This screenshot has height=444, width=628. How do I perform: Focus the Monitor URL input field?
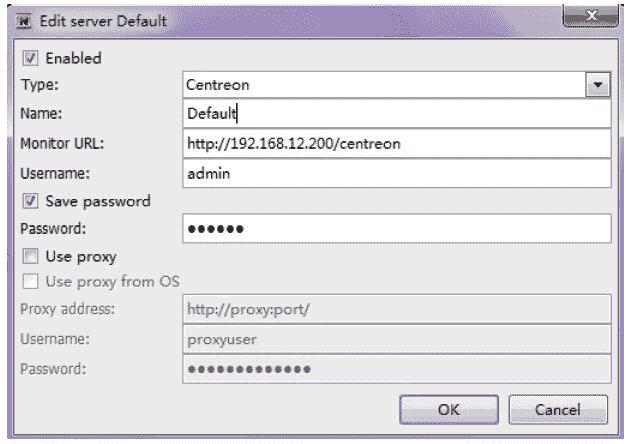396,144
